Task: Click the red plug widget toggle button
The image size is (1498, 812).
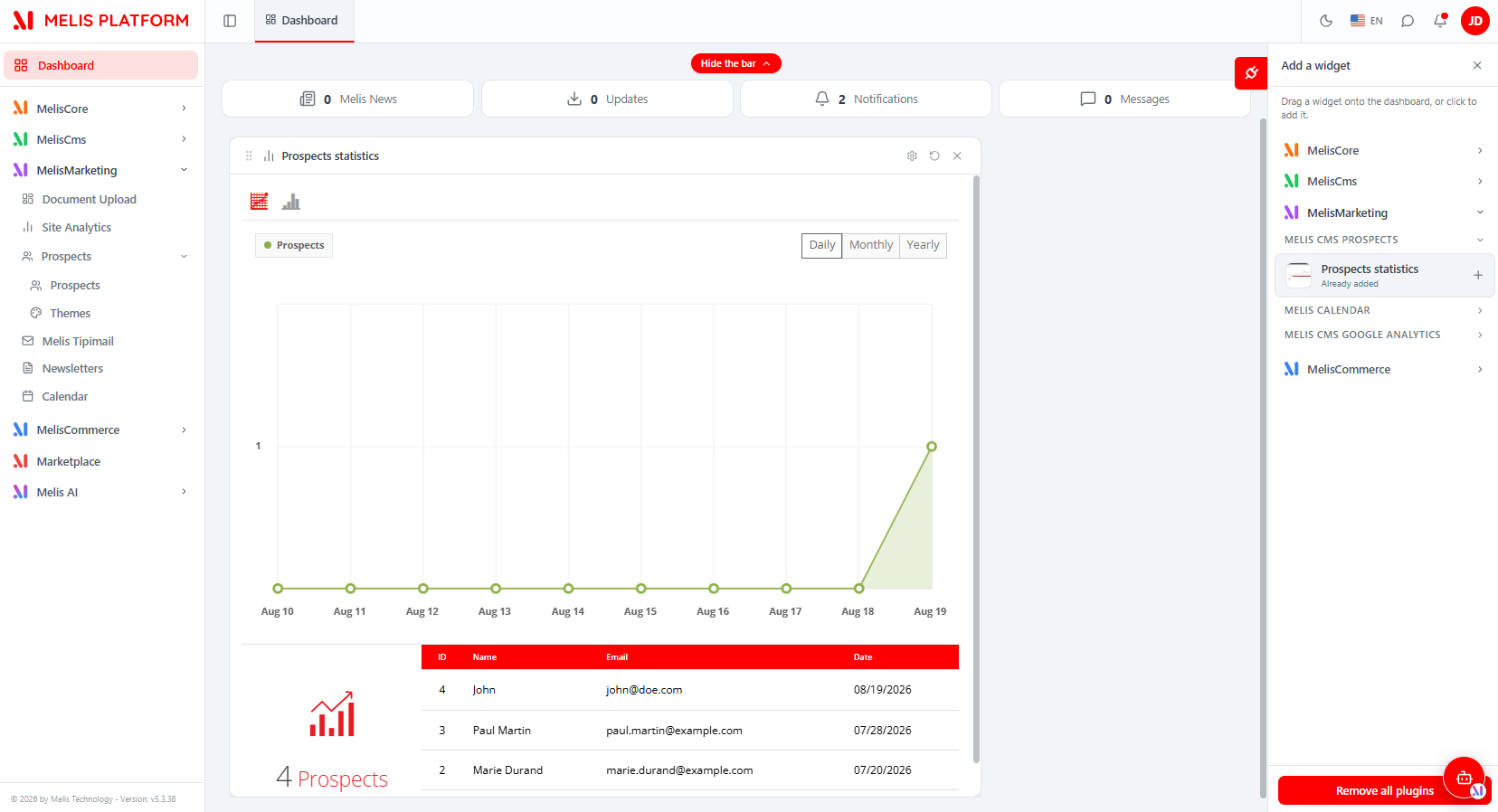Action: click(x=1251, y=73)
